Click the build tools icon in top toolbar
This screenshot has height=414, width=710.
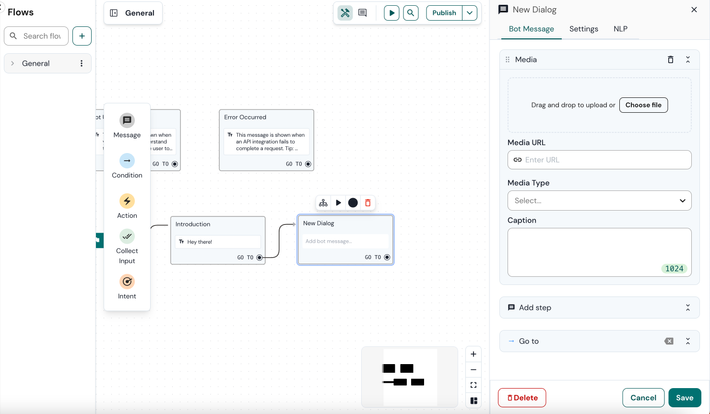(x=345, y=13)
